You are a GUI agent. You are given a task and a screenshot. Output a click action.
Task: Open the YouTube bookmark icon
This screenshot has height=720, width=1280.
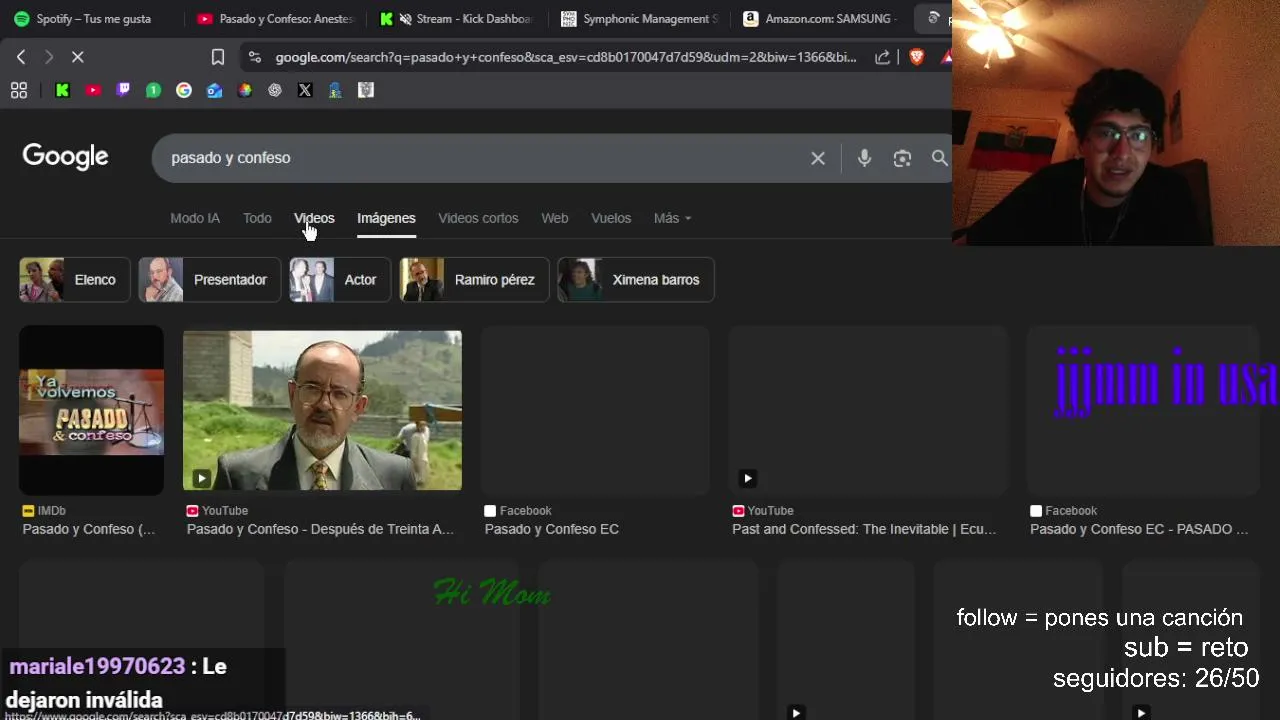(93, 90)
